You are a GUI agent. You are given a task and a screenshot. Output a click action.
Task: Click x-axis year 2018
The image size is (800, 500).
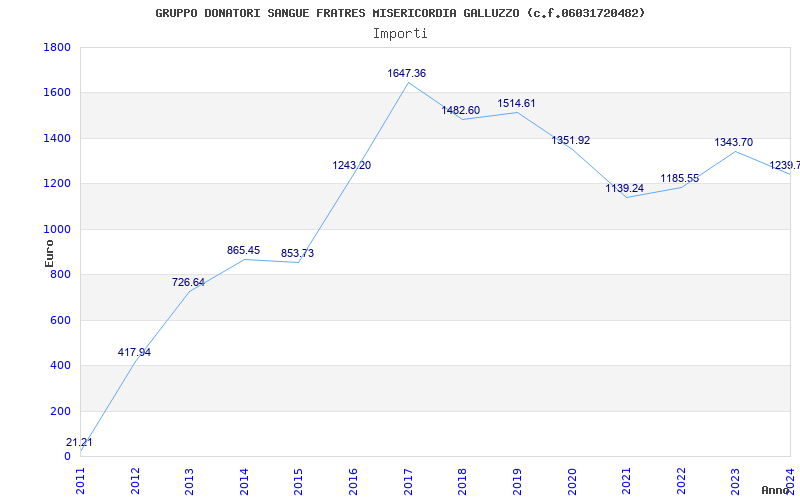[463, 481]
